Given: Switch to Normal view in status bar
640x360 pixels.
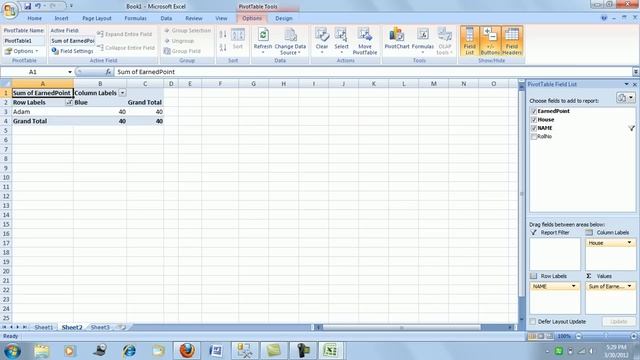Looking at the screenshot, I should click(x=532, y=336).
